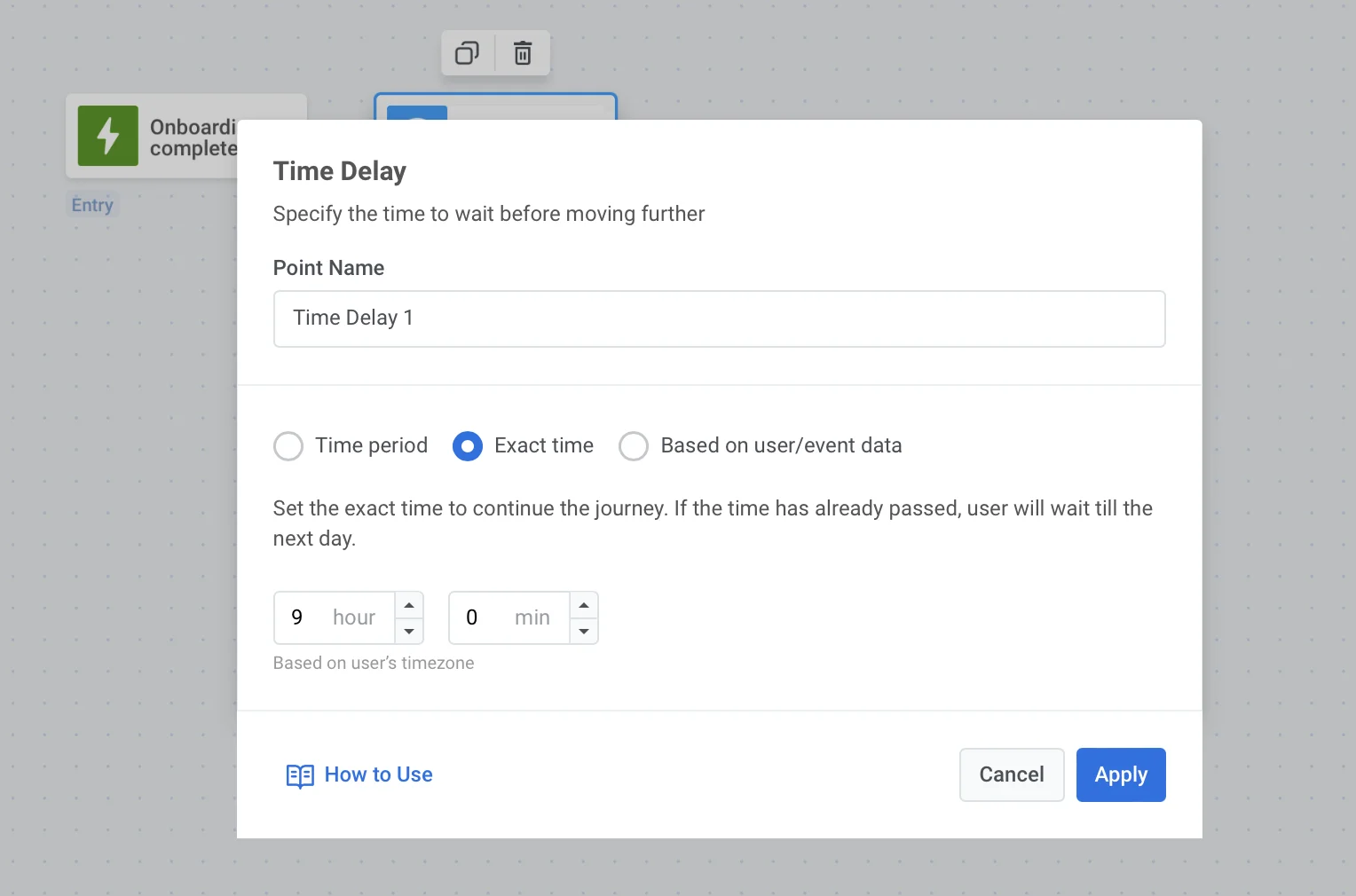Increase the hour value with up arrow
Viewport: 1356px width, 896px height.
coord(409,605)
